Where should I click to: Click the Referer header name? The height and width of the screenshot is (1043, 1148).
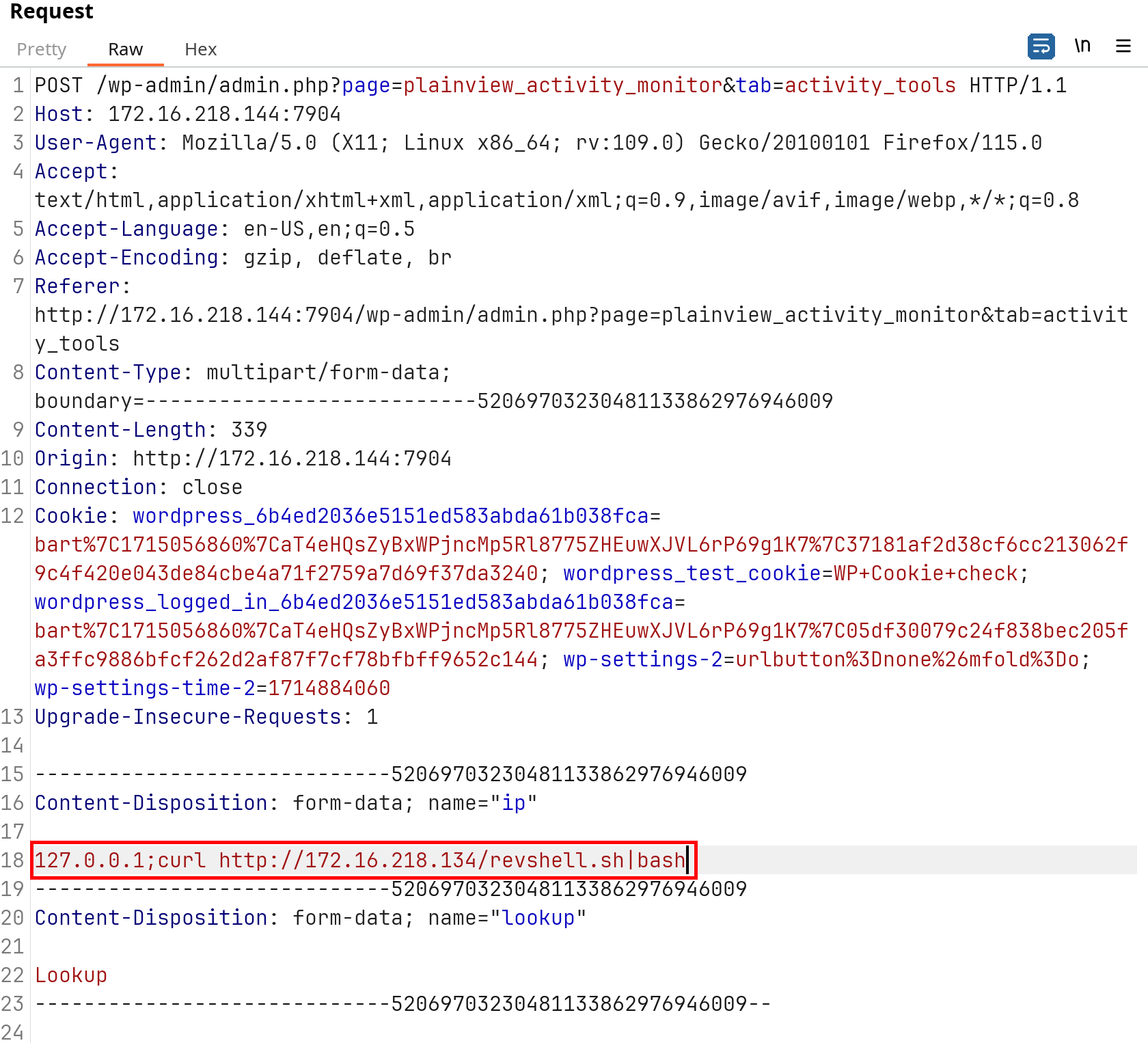[x=77, y=286]
